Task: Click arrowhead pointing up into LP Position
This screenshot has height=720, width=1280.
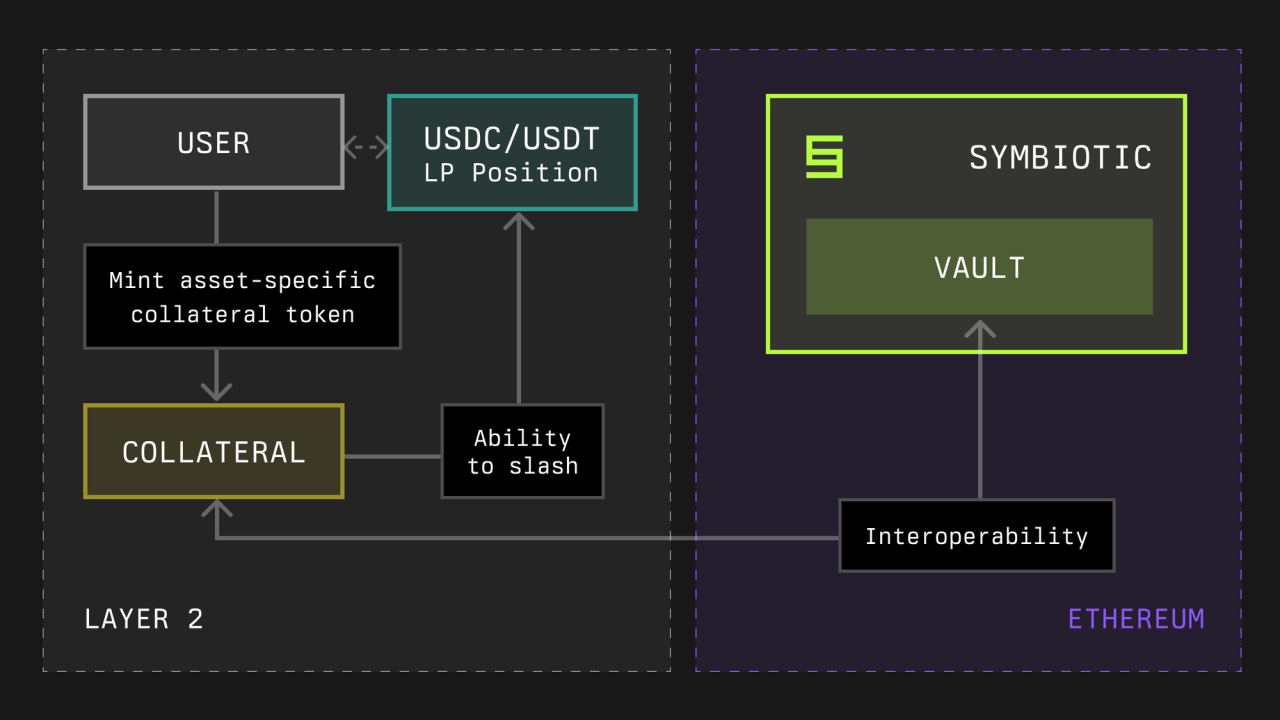Action: tap(518, 222)
